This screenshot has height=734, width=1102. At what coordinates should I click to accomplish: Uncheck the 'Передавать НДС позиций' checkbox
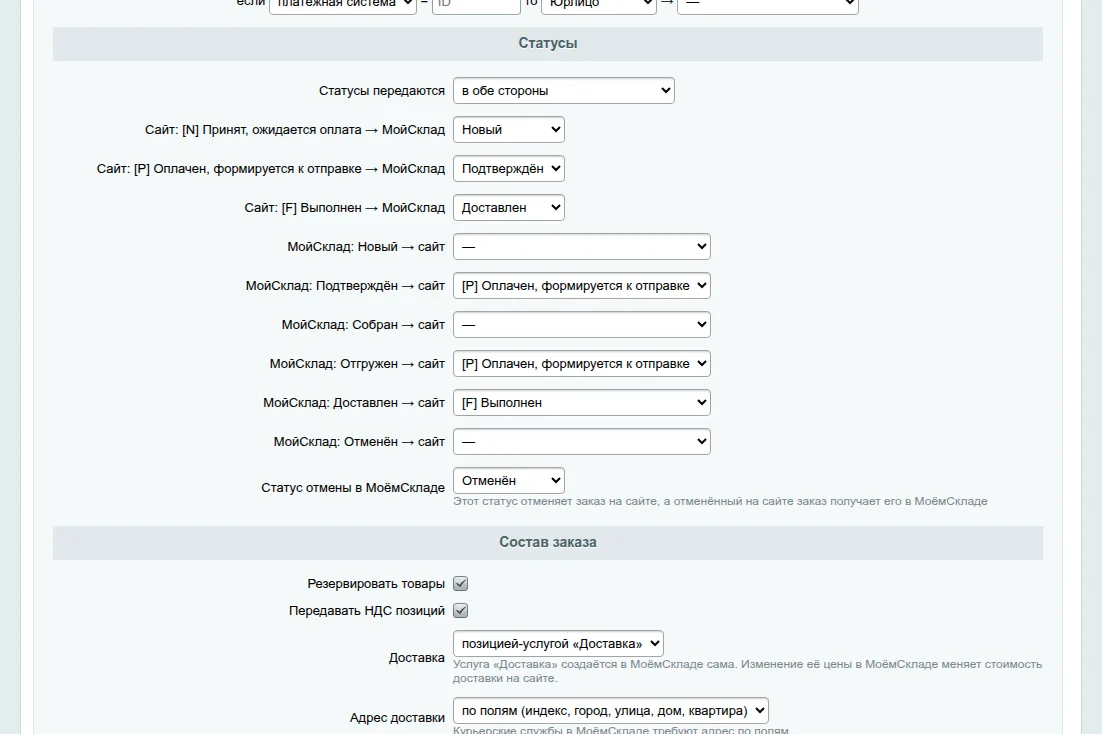click(460, 610)
